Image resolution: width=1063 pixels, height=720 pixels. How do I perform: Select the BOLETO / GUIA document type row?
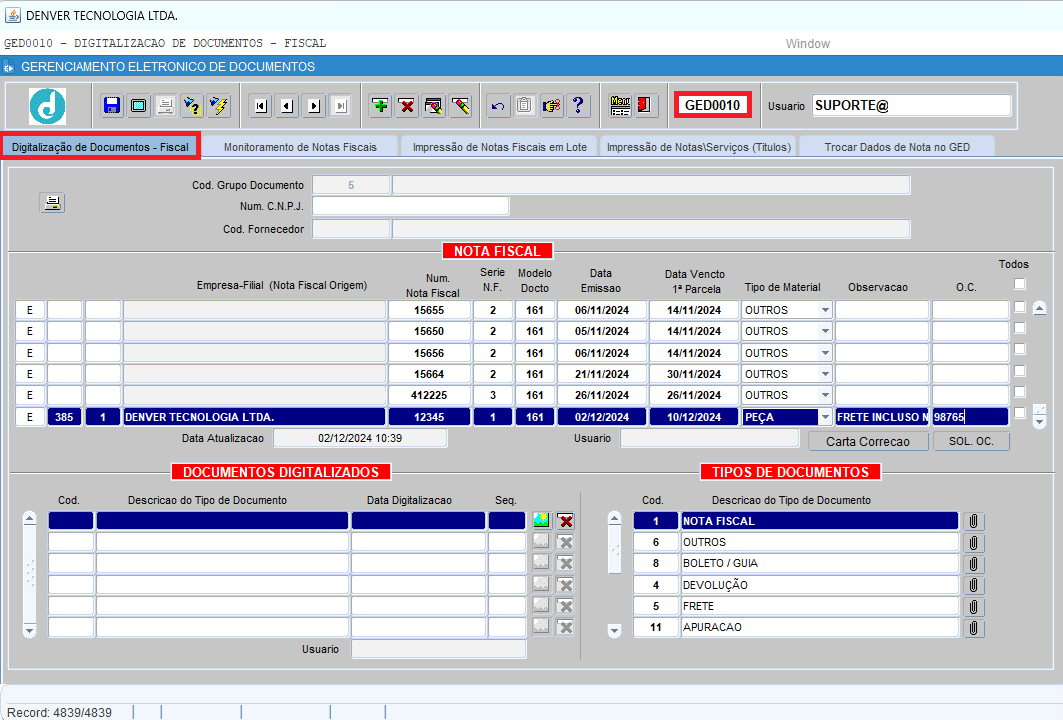point(797,564)
